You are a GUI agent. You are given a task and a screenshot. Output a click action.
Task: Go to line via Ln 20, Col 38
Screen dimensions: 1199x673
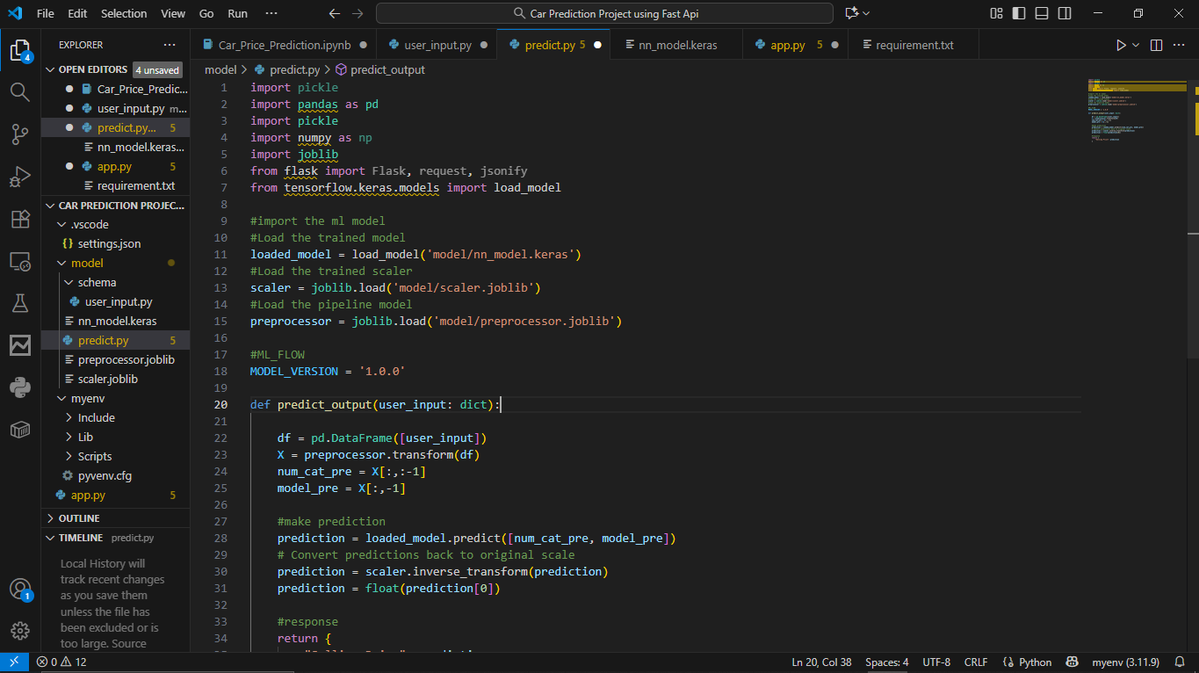pos(821,662)
